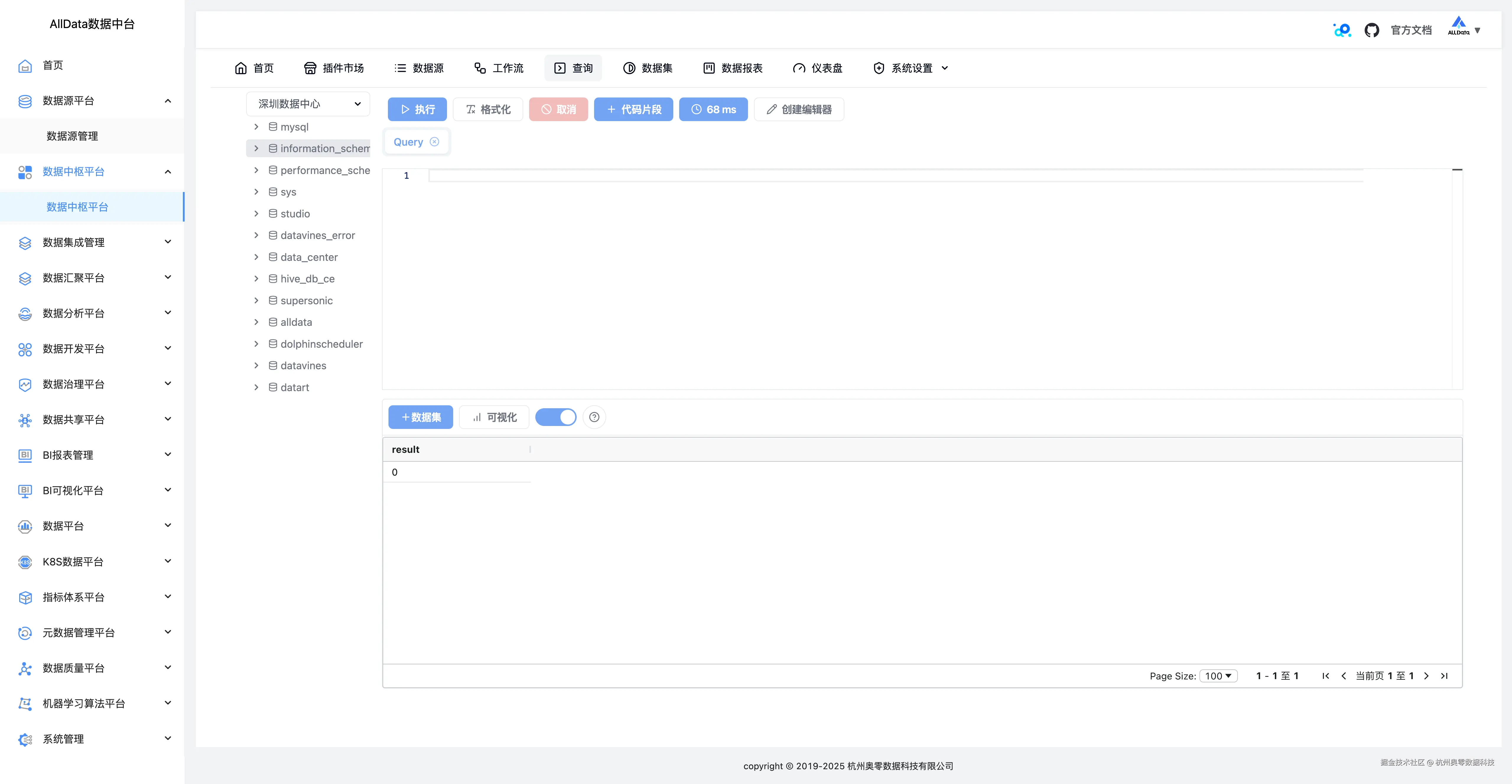Click into SQL editor line 1

pos(880,175)
